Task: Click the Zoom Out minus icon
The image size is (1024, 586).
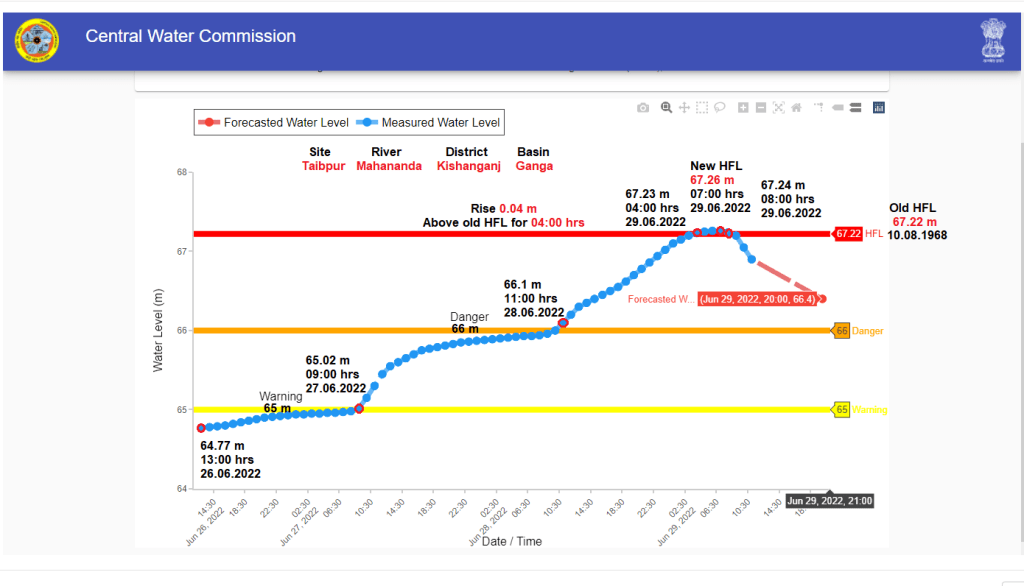Action: (761, 108)
